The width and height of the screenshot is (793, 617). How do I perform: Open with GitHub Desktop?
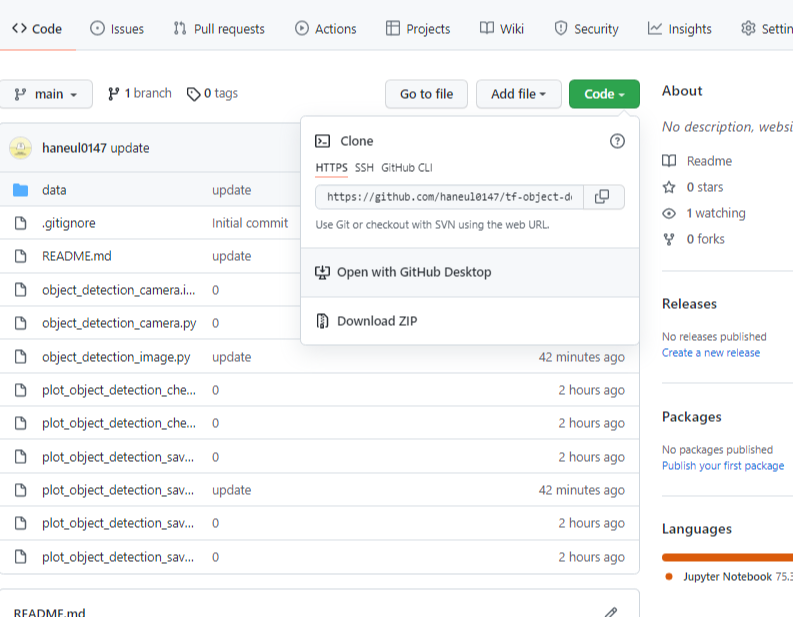(x=470, y=272)
